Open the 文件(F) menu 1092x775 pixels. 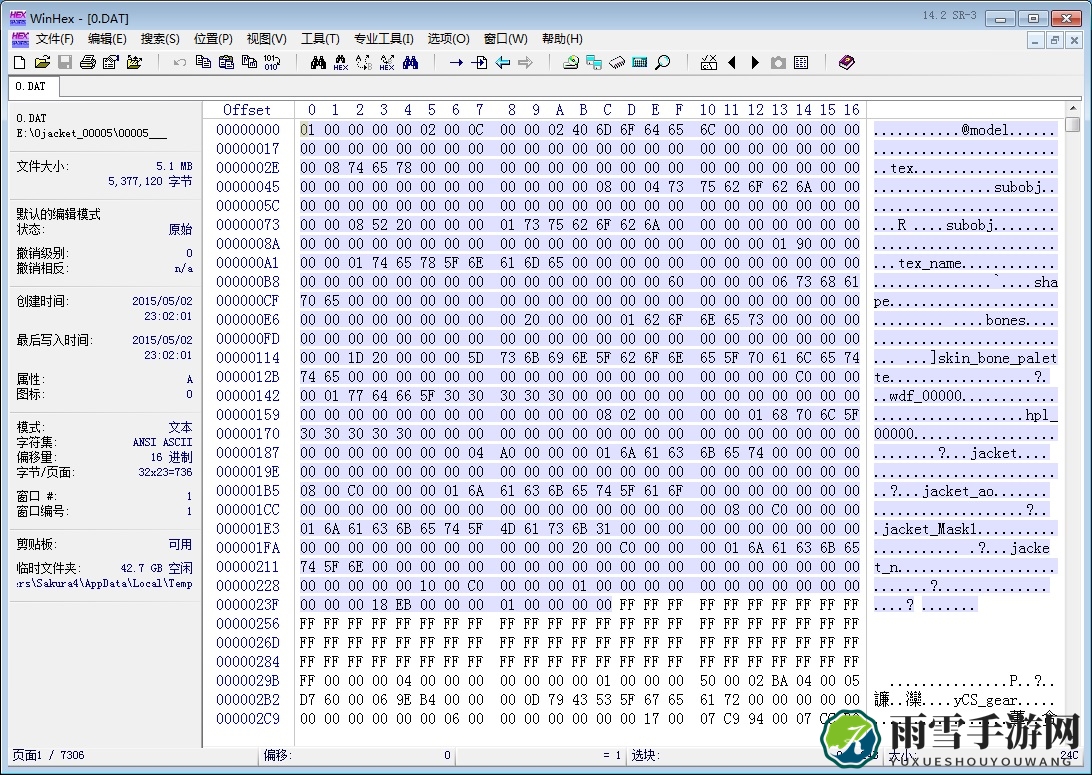[x=55, y=39]
